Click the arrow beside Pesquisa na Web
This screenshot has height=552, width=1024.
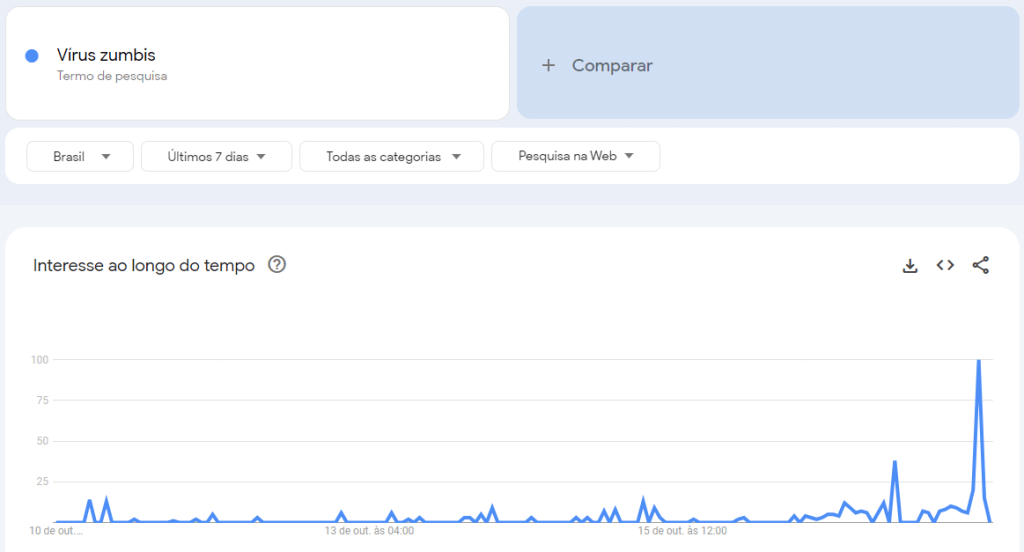click(x=629, y=156)
